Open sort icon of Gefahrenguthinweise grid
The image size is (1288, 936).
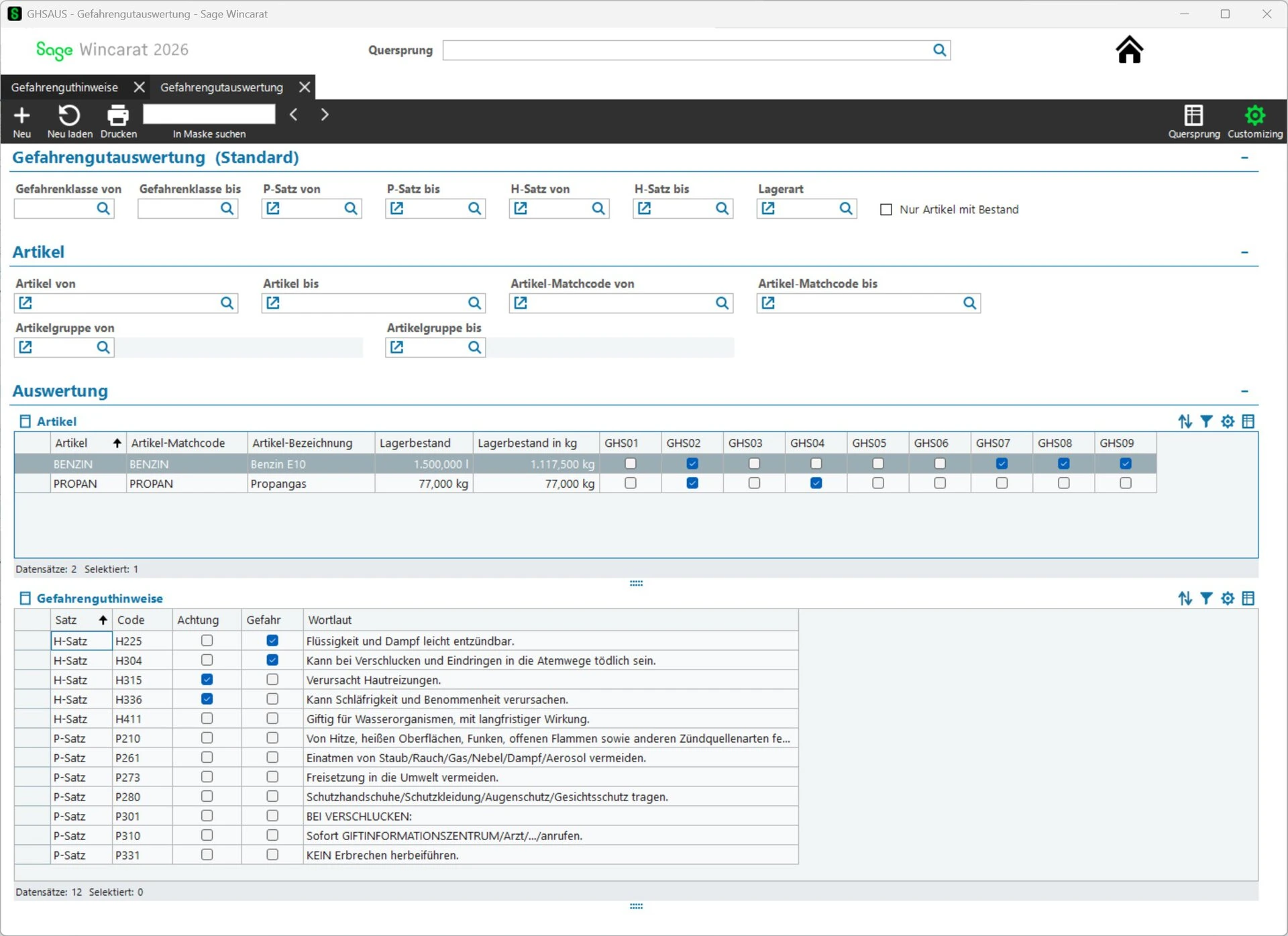click(x=1185, y=599)
